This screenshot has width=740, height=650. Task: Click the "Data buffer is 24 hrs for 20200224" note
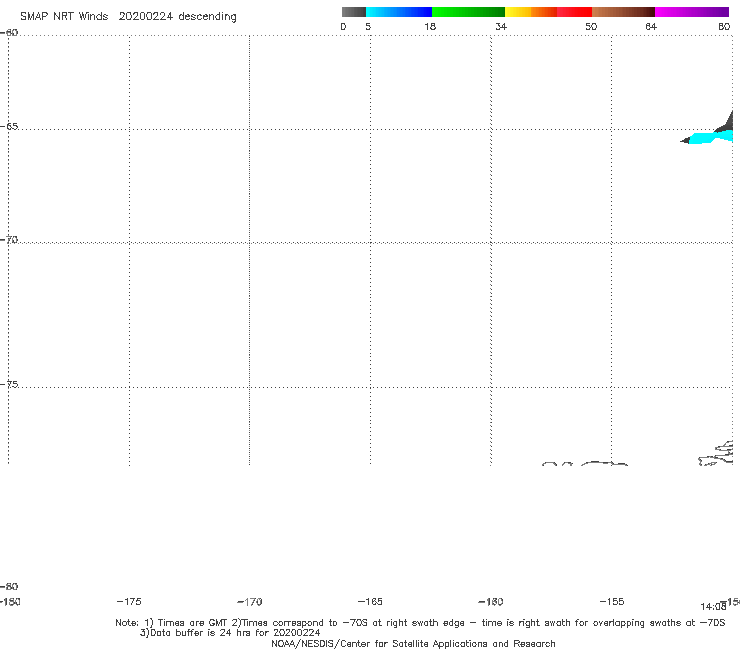pyautogui.click(x=230, y=633)
